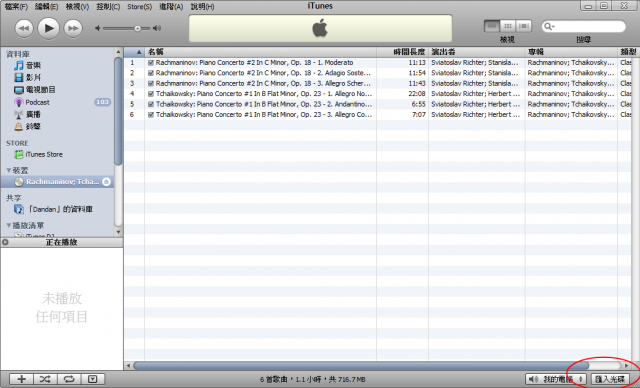Click the add playlist plus button
This screenshot has height=388, width=640.
tap(22, 379)
